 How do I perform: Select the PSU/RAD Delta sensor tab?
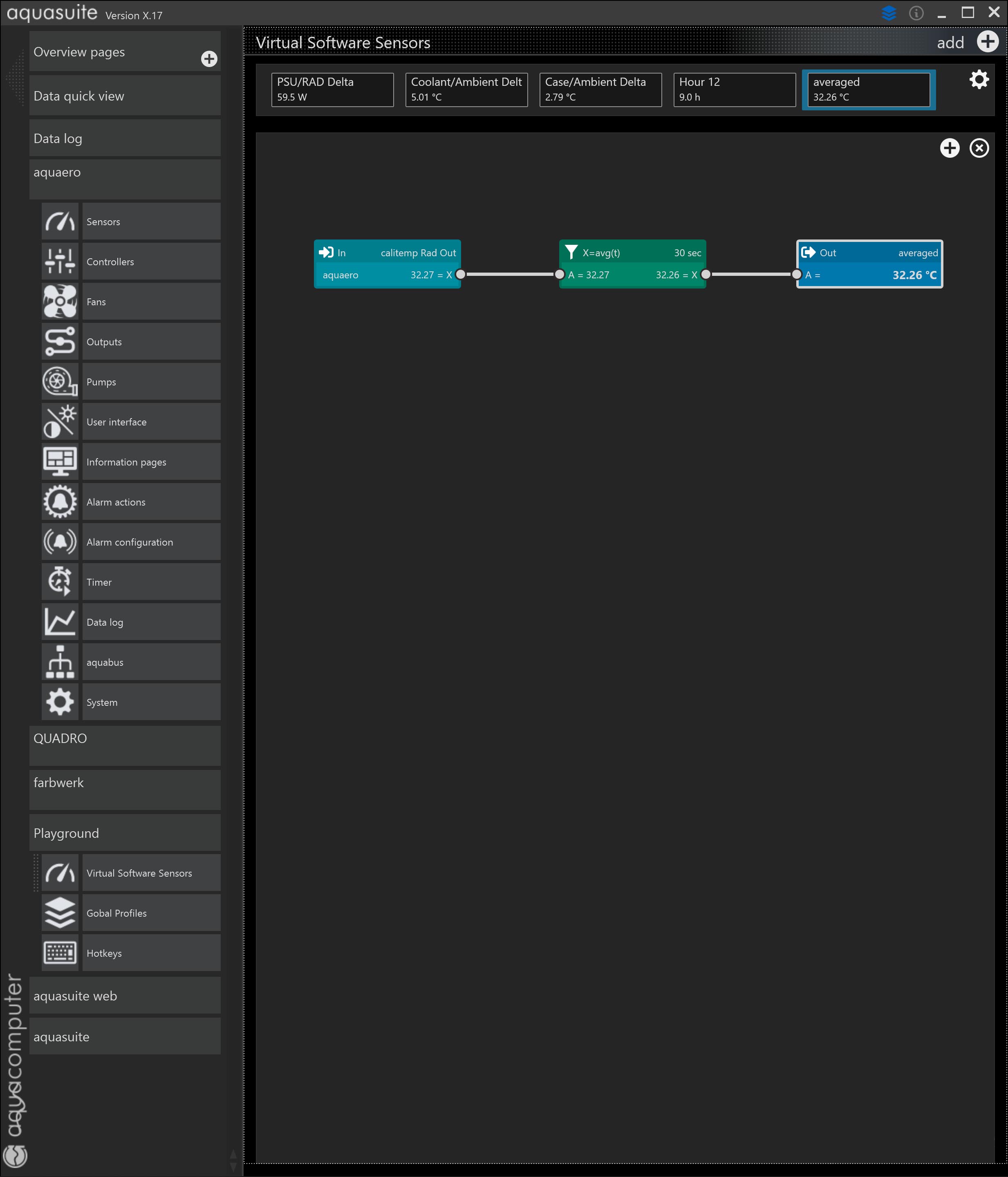332,90
